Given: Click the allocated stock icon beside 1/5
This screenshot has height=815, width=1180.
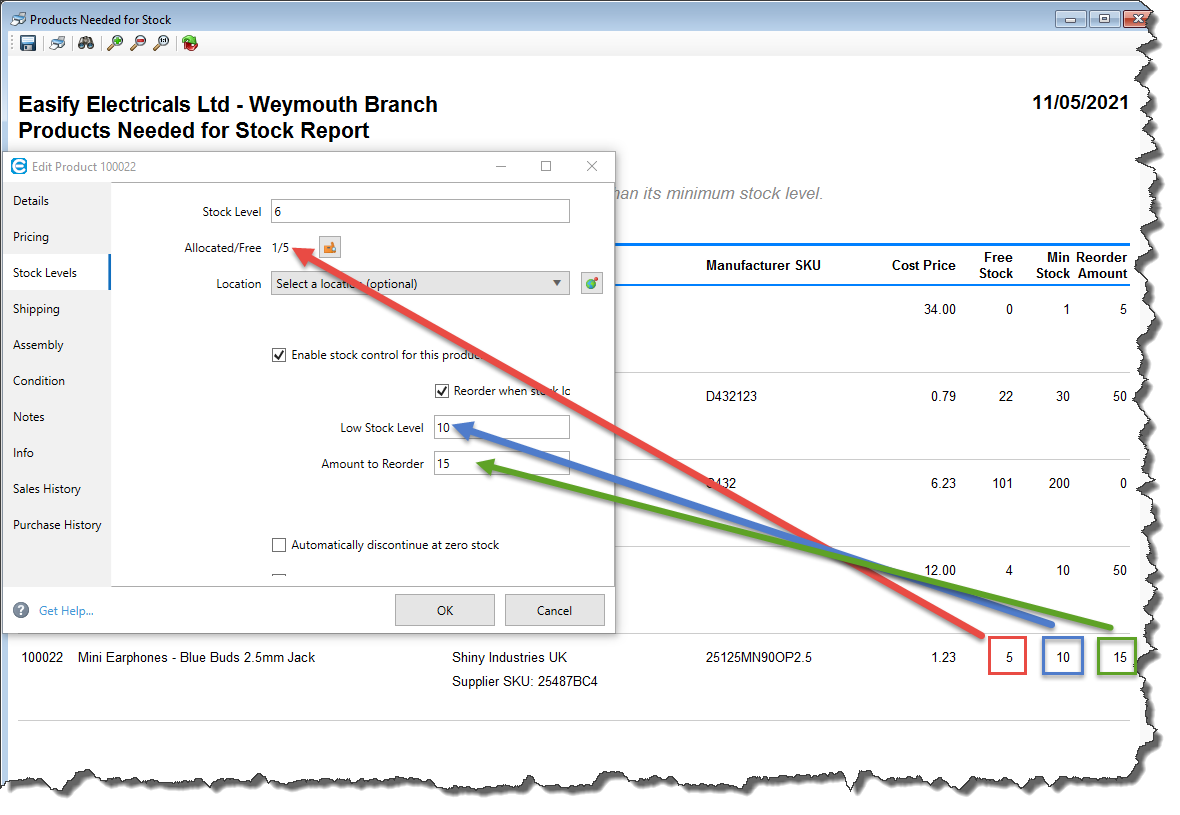Looking at the screenshot, I should 329,248.
